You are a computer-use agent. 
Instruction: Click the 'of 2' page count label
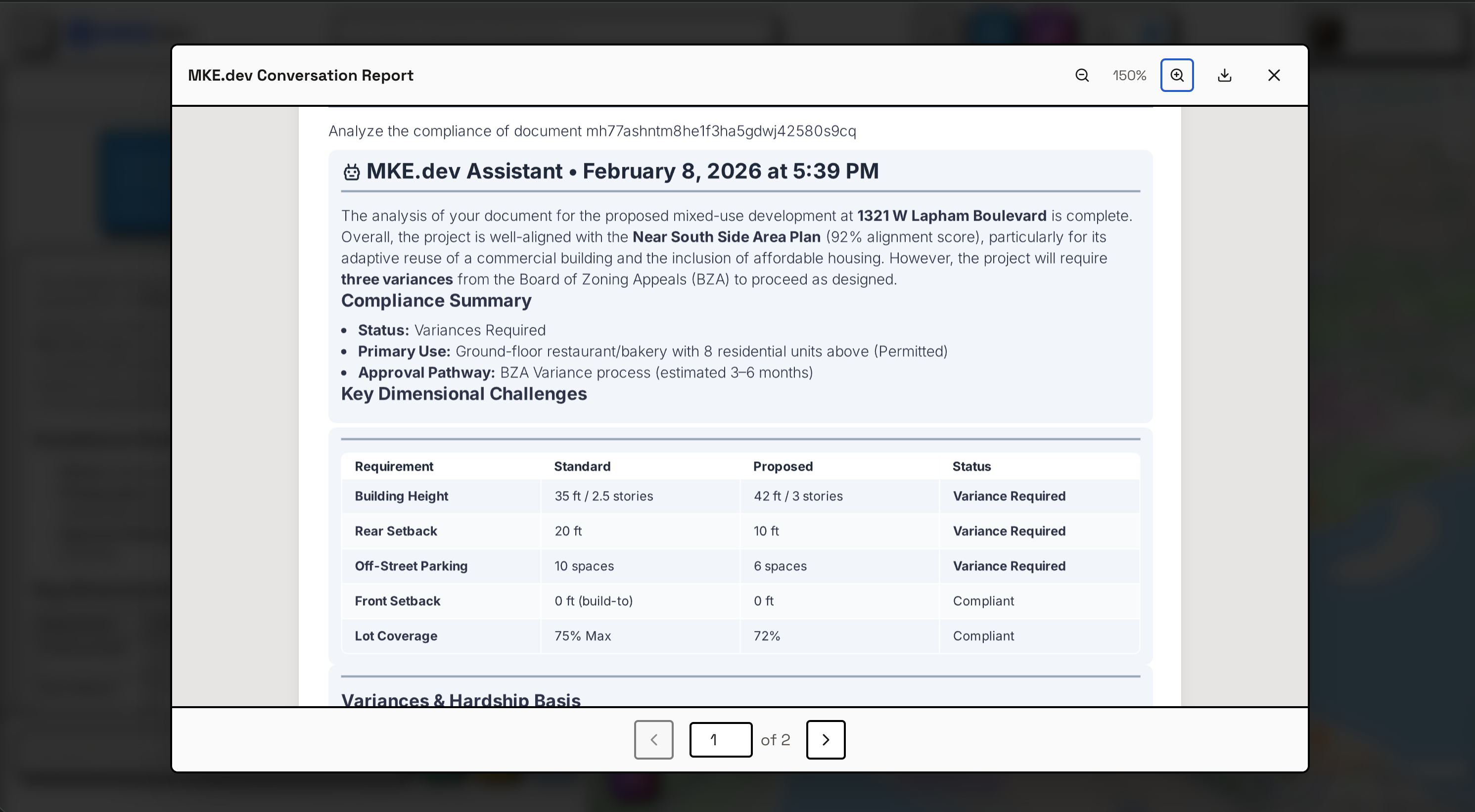pos(775,740)
